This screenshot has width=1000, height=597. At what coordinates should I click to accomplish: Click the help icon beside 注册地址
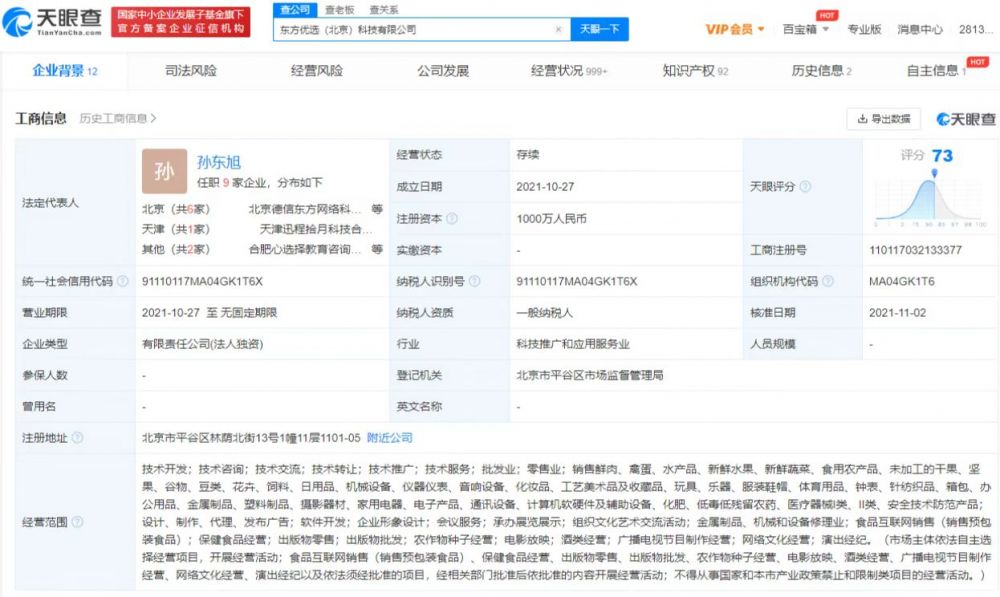click(77, 438)
